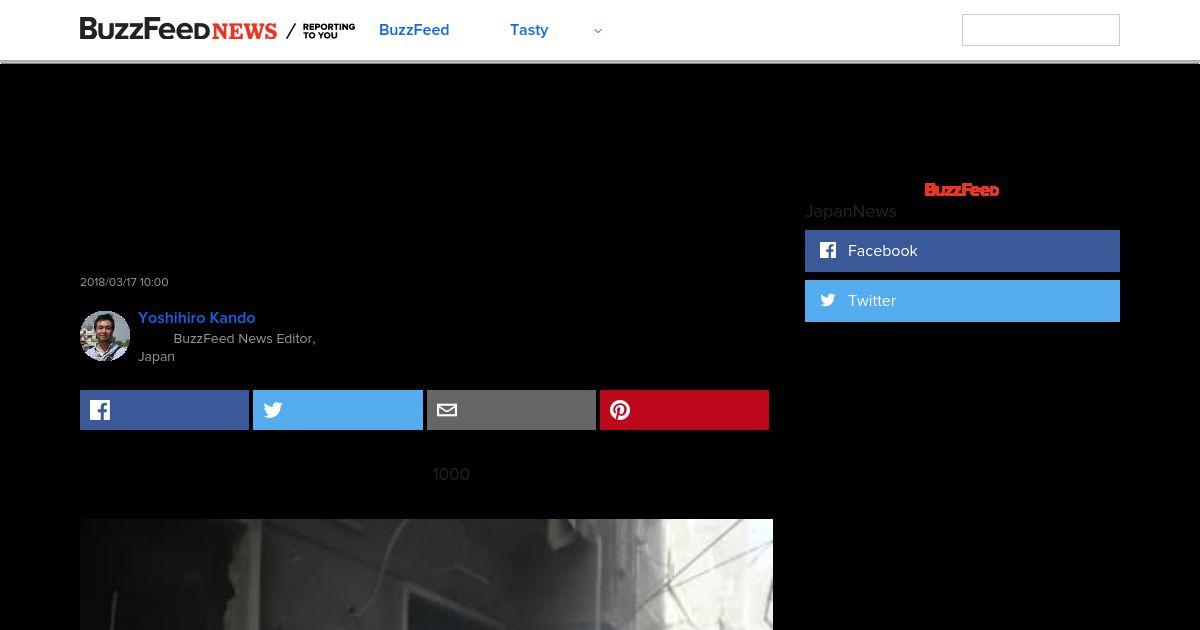Screen dimensions: 1200x630
Task: Click the JapanNews sidebar text
Action: (x=851, y=212)
